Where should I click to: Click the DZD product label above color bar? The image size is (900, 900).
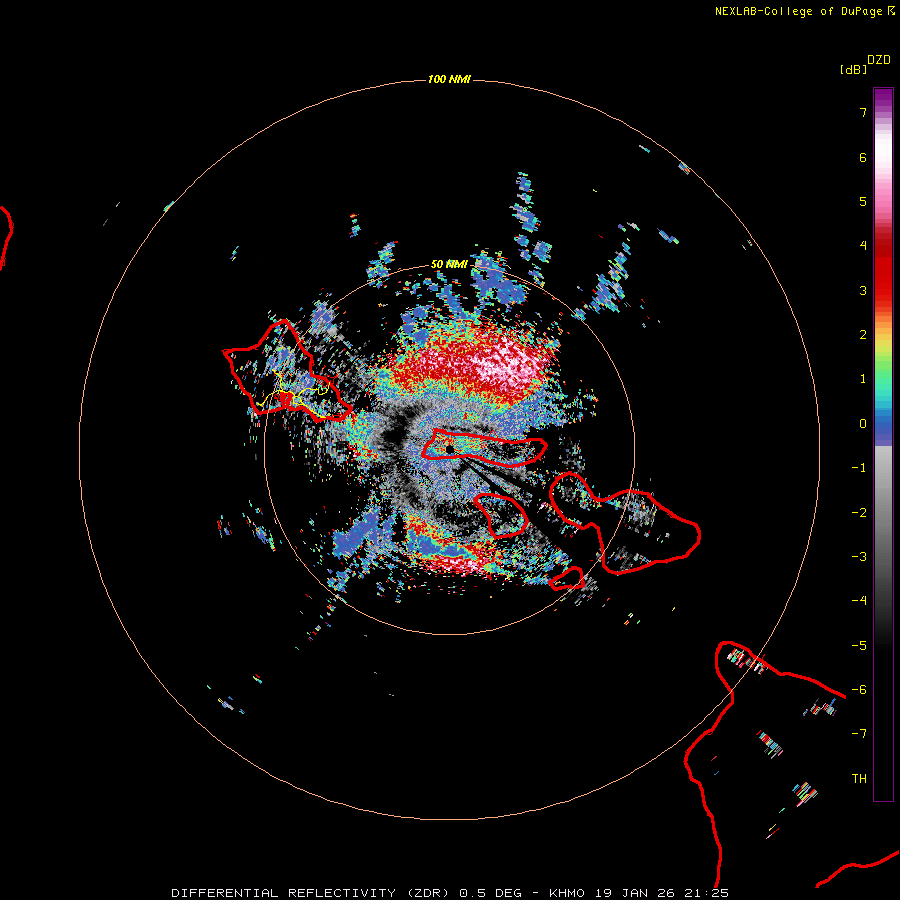(x=879, y=60)
